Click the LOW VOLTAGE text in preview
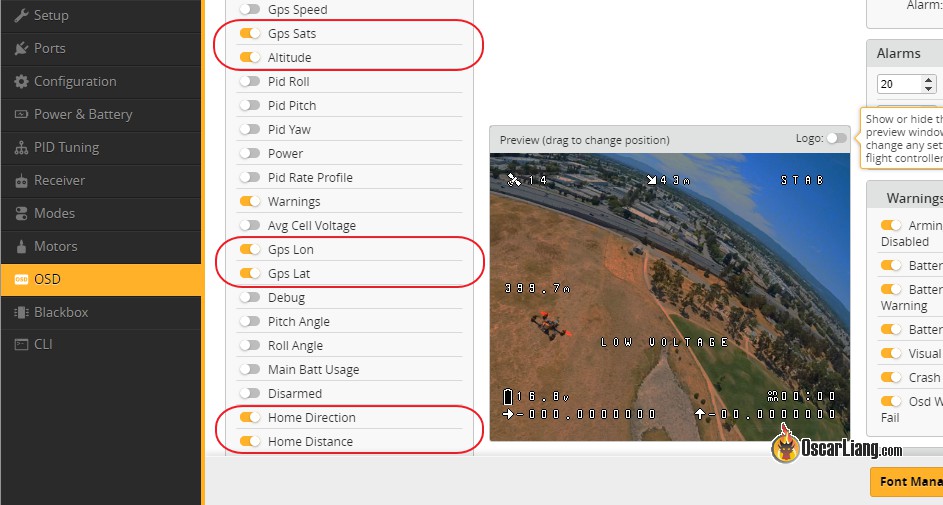This screenshot has height=505, width=943. click(x=665, y=342)
